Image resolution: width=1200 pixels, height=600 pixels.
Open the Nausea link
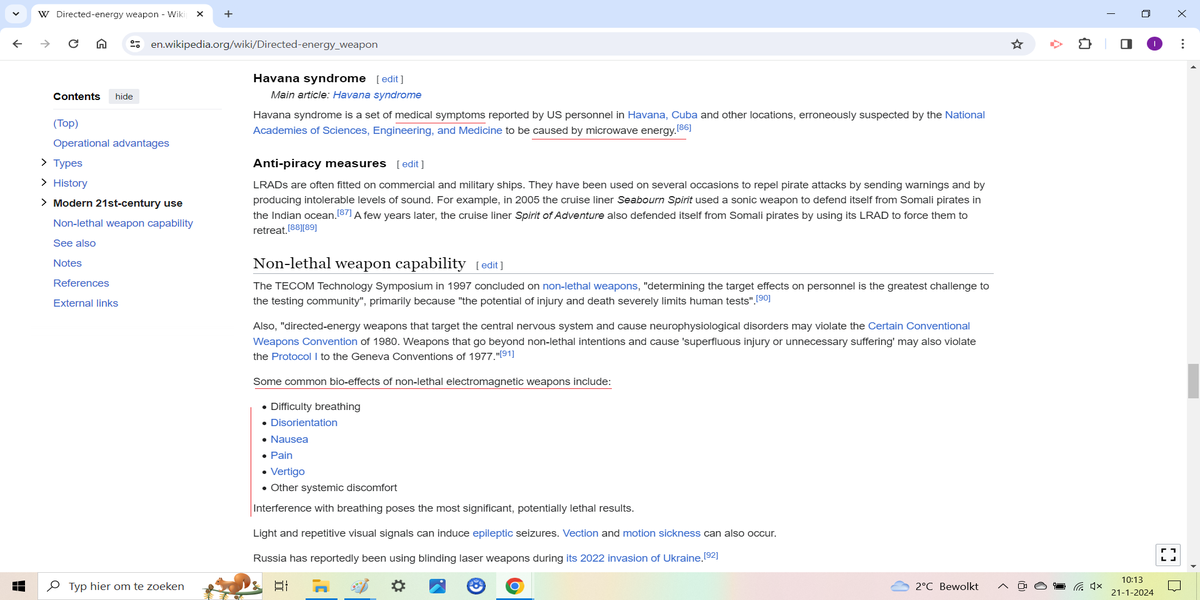(289, 439)
